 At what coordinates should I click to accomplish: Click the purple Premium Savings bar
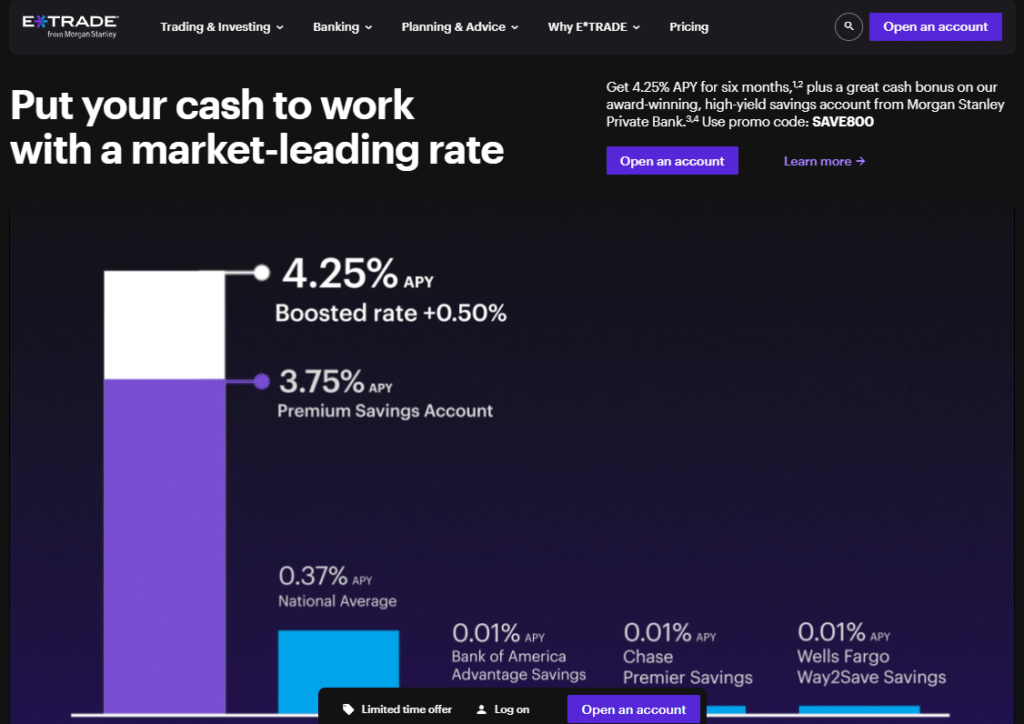pos(165,546)
